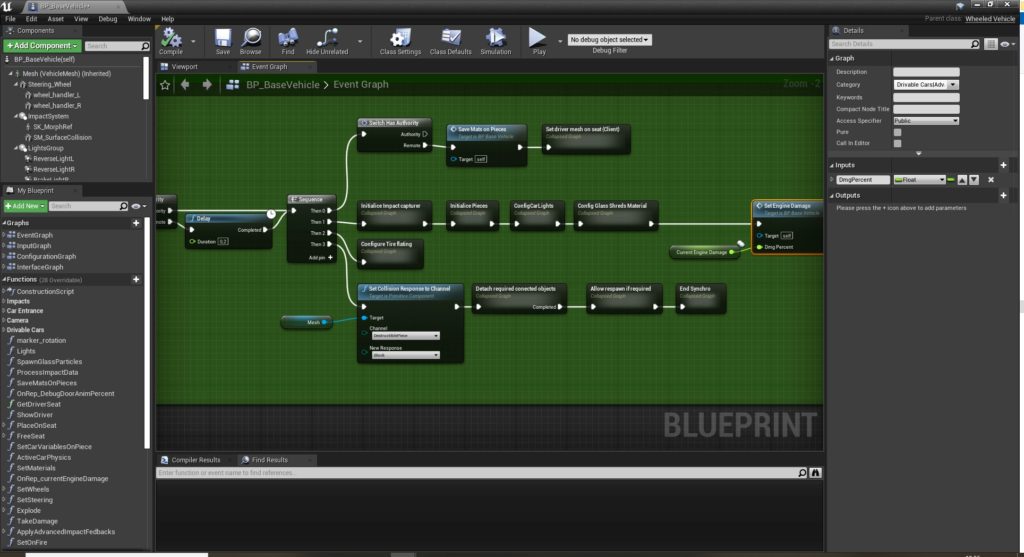Add a new input parameter
The width and height of the screenshot is (1024, 557).
pos(1003,165)
